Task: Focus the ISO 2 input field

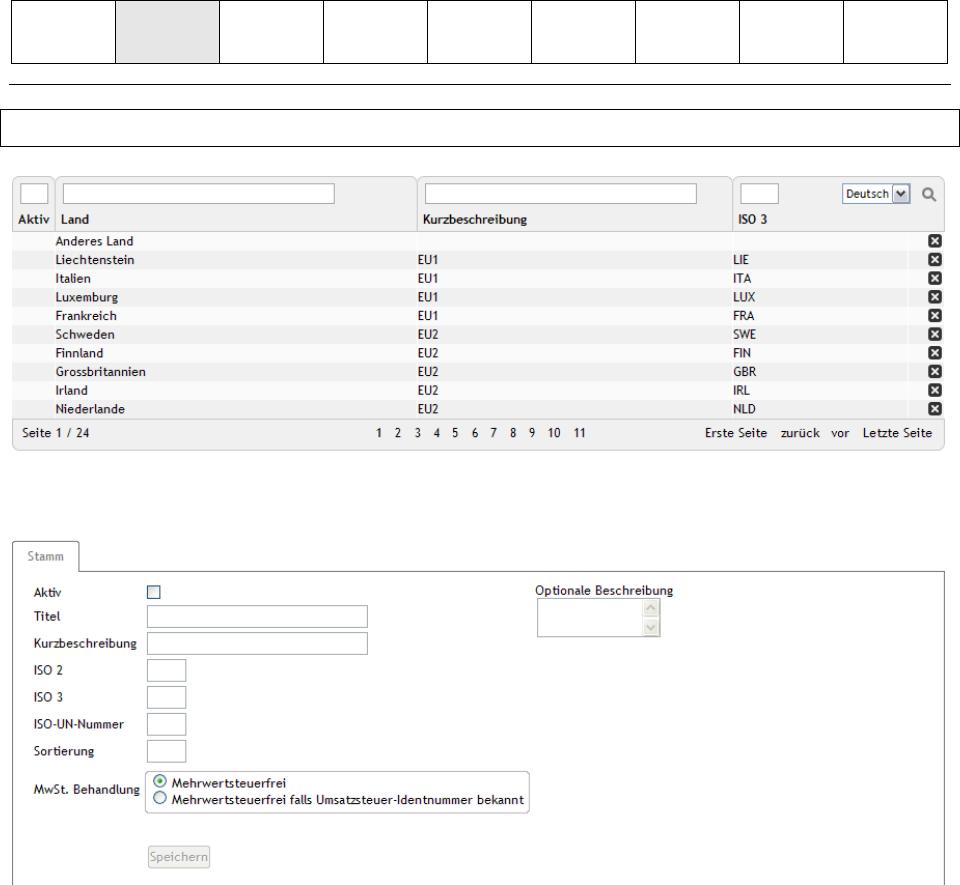Action: [x=167, y=670]
